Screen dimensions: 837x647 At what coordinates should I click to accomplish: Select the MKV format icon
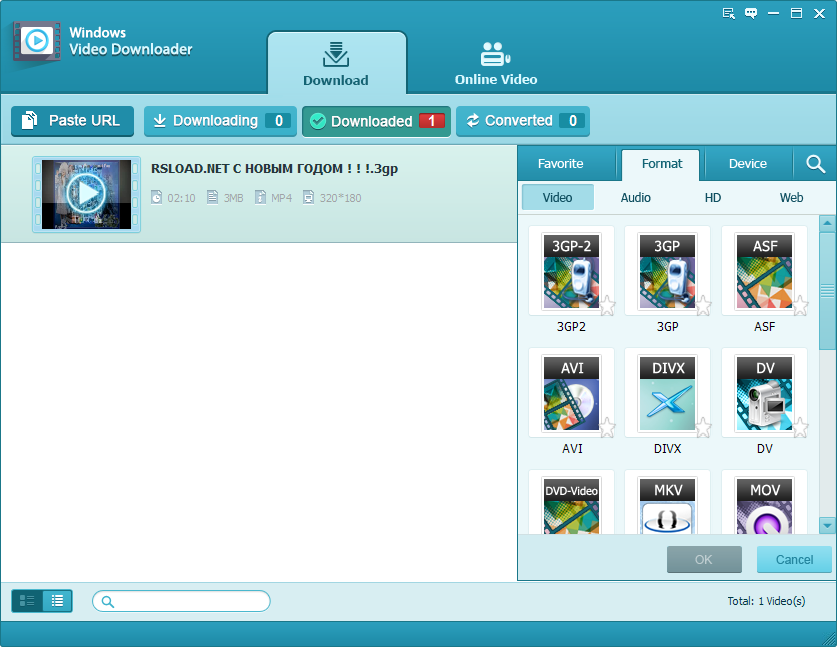tap(667, 506)
